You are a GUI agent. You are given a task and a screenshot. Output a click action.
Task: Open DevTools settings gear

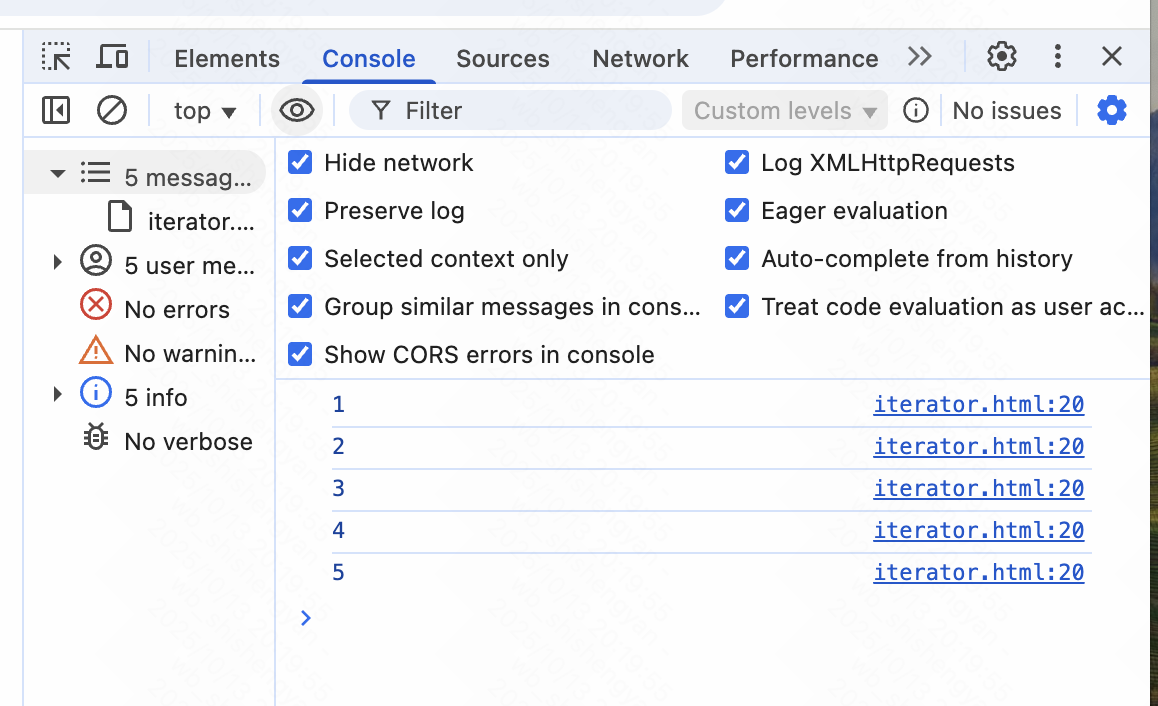(1001, 57)
